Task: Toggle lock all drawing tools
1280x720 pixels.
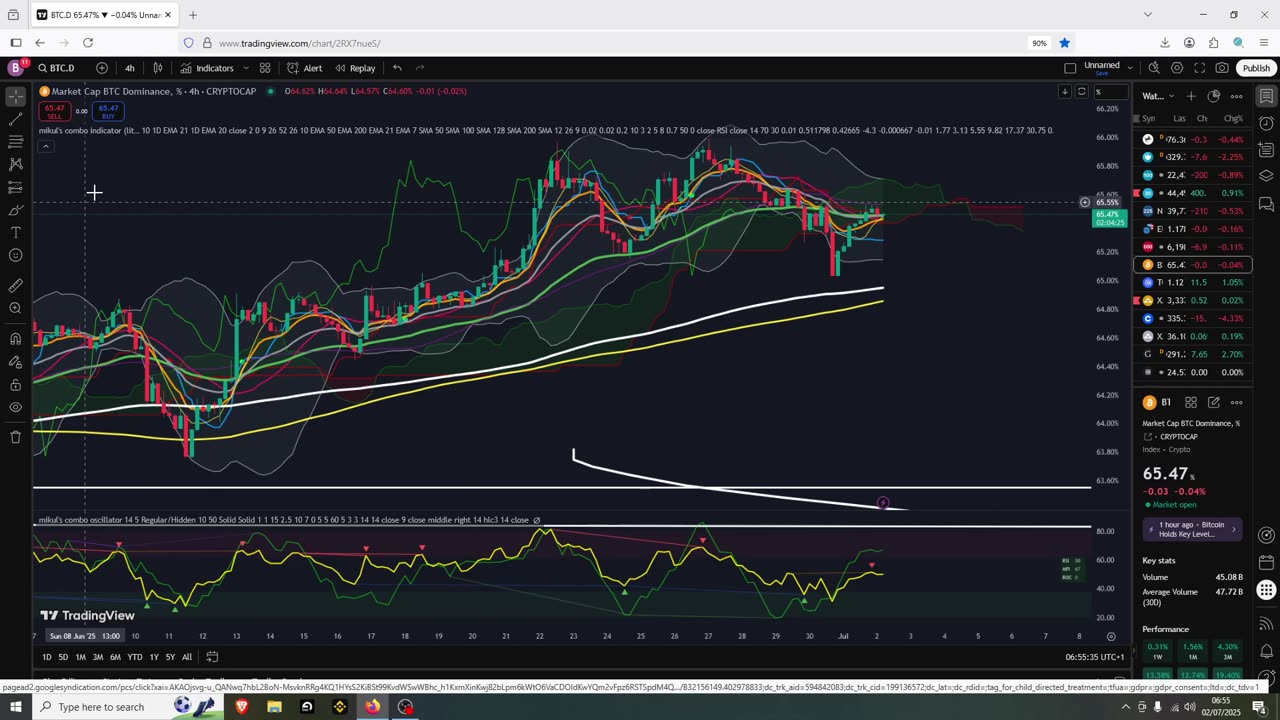Action: pos(16,384)
